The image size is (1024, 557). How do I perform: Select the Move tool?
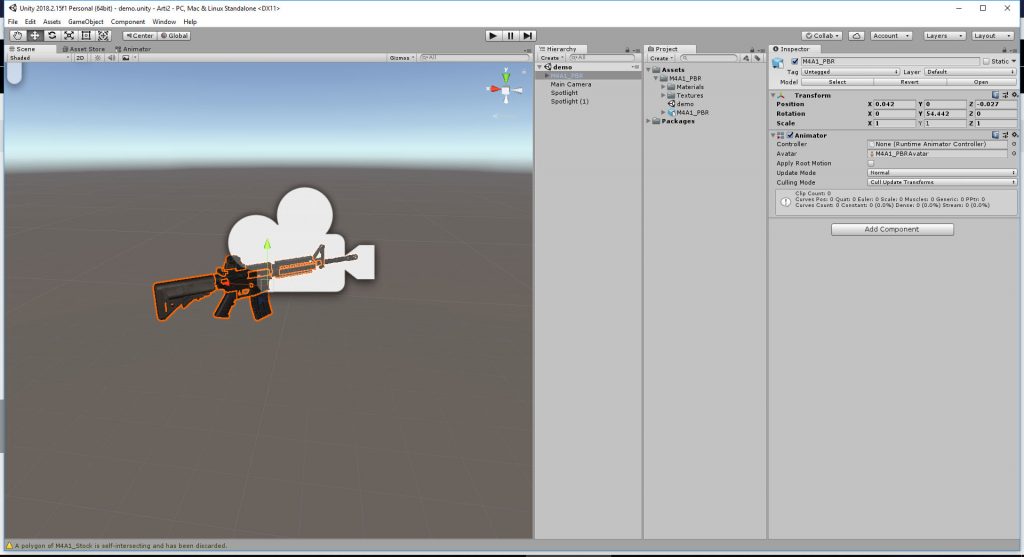35,36
